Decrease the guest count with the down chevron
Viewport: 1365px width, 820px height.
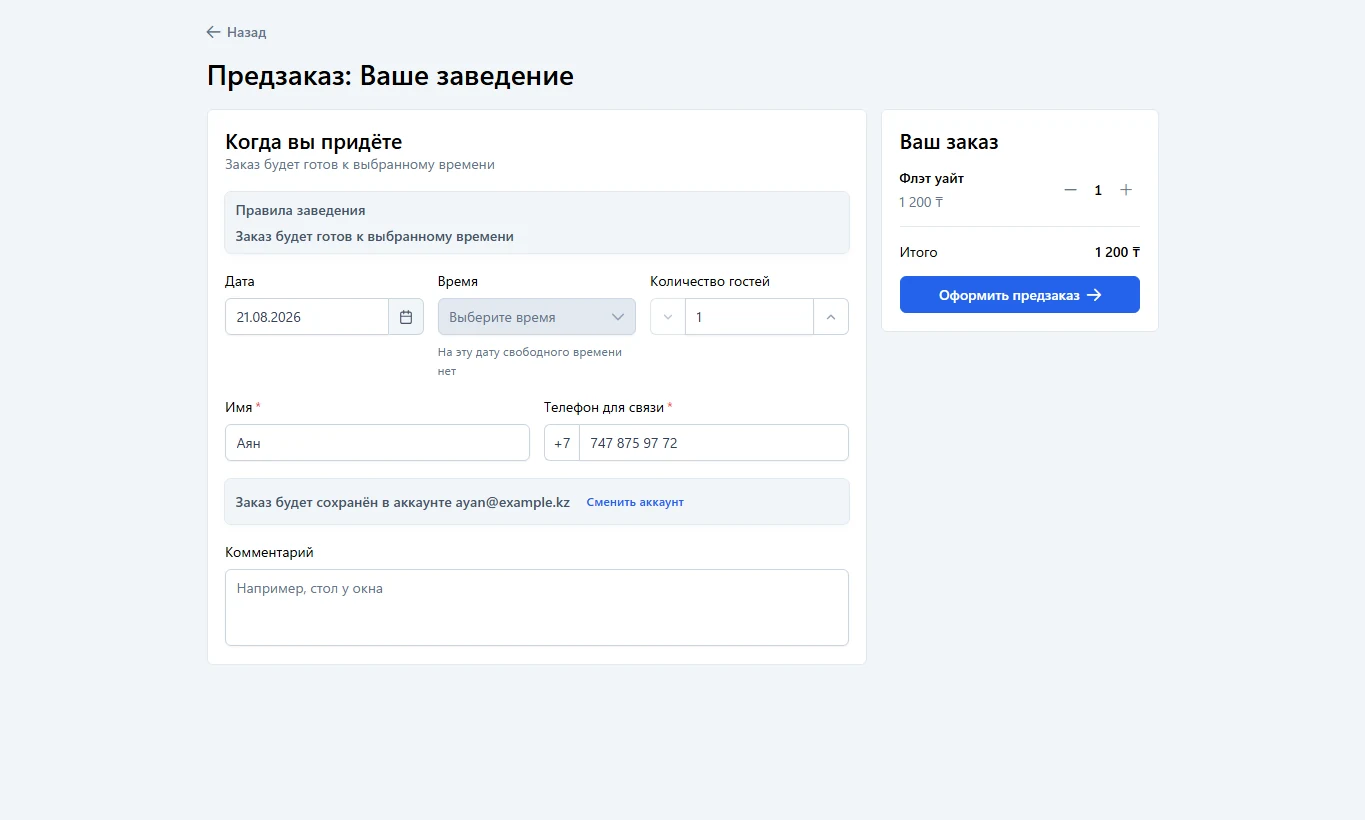coord(668,317)
